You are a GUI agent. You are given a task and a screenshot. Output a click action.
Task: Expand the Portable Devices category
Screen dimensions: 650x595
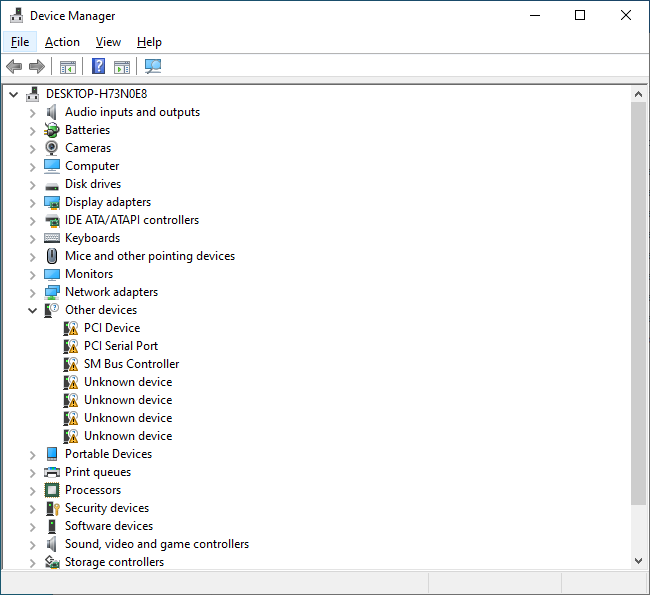(33, 455)
